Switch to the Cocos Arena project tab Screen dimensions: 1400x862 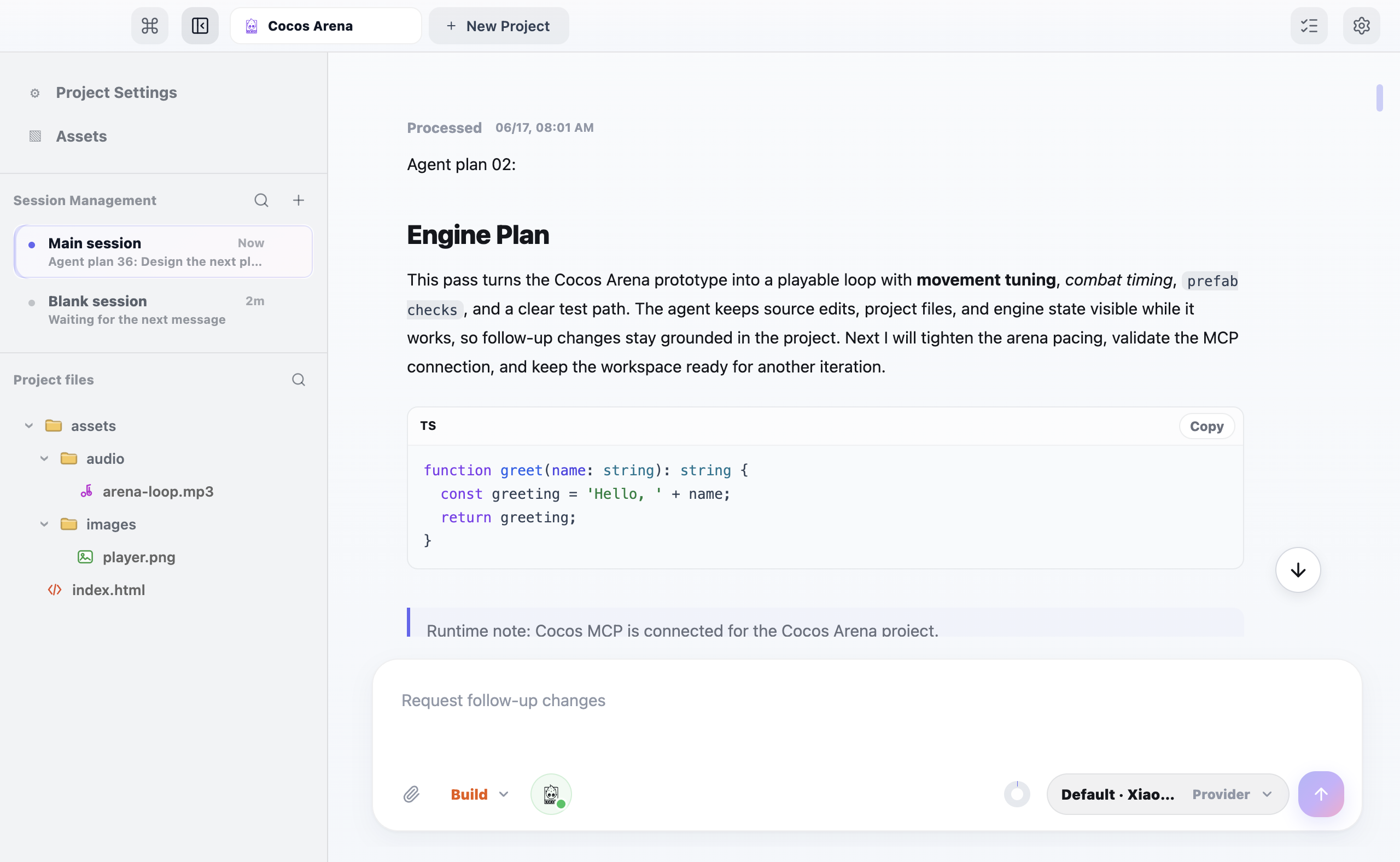tap(325, 26)
